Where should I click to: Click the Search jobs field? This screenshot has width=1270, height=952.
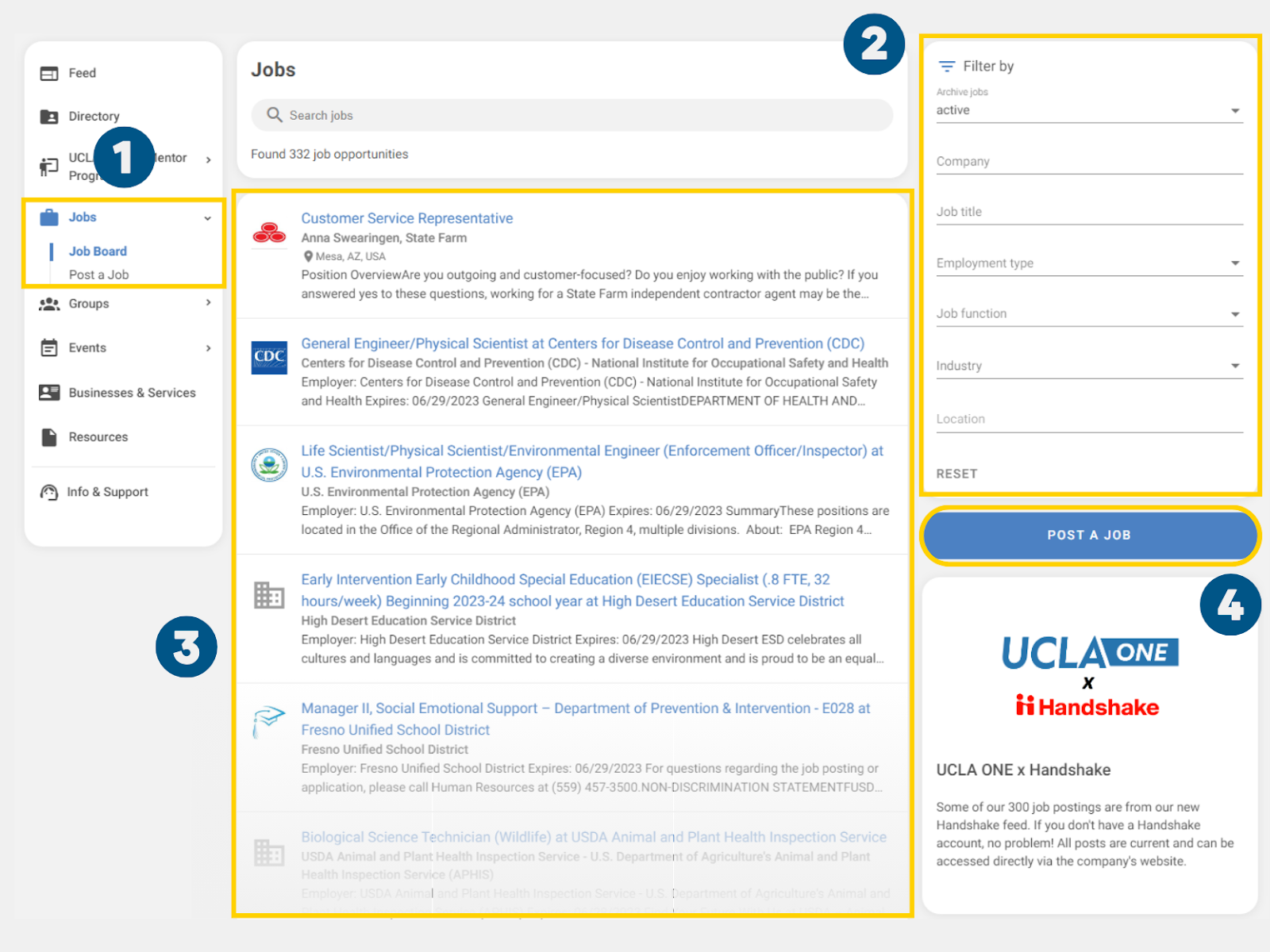572,115
